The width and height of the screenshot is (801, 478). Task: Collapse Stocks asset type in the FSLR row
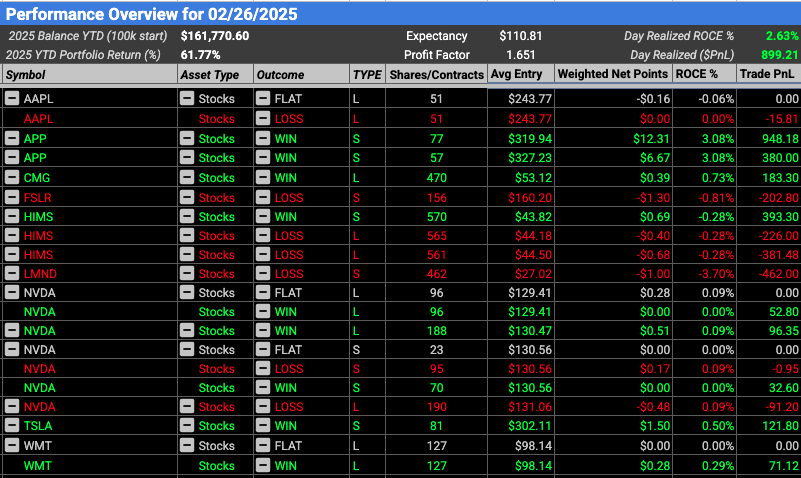[x=187, y=197]
